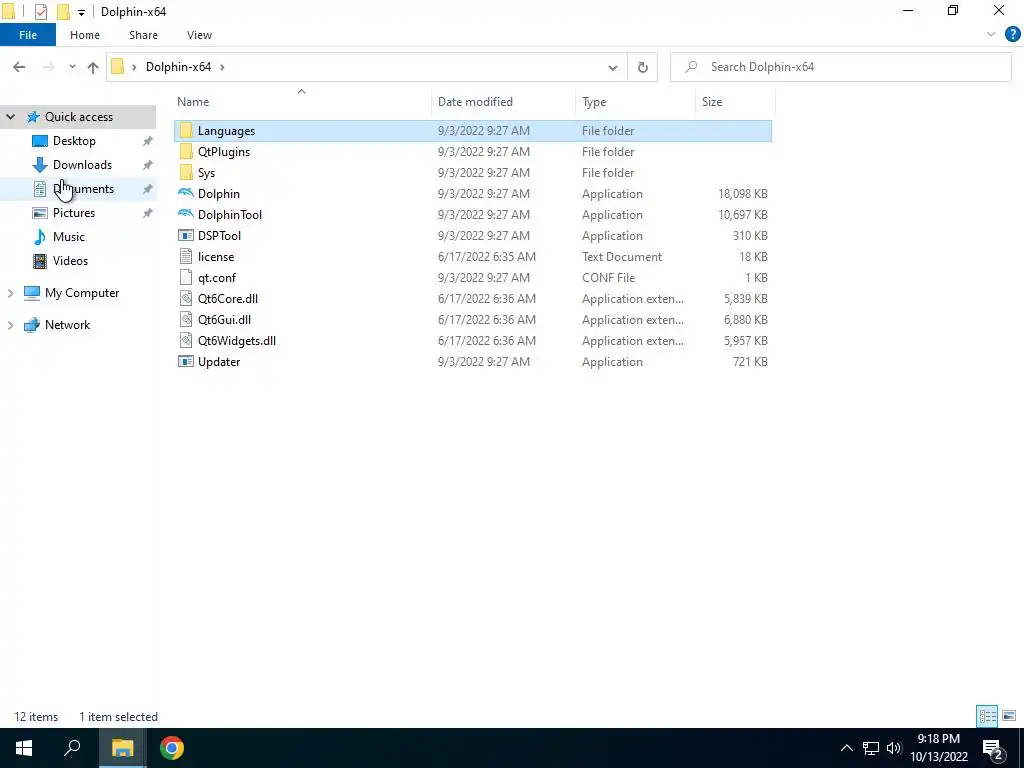Select the Languages folder icon

click(186, 131)
